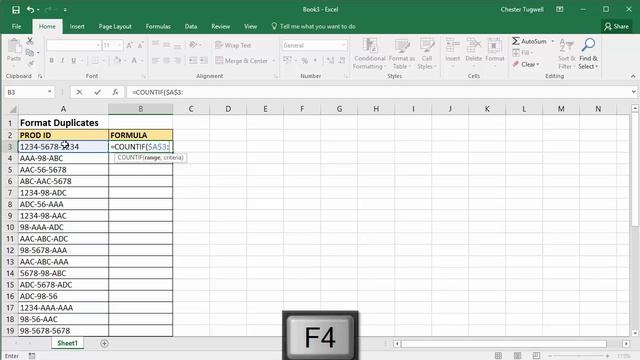Open the font size dropdown
Image resolution: width=640 pixels, height=360 pixels.
(119, 45)
